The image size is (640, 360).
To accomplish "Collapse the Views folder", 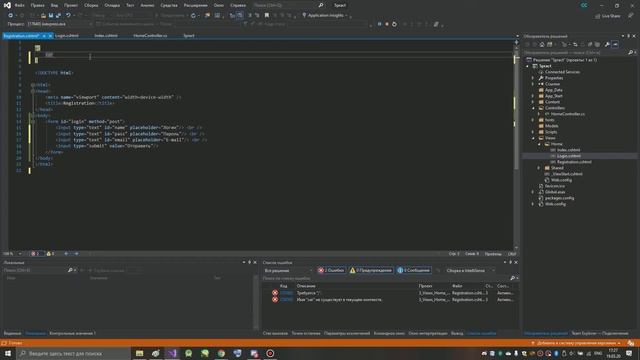I will 533,138.
